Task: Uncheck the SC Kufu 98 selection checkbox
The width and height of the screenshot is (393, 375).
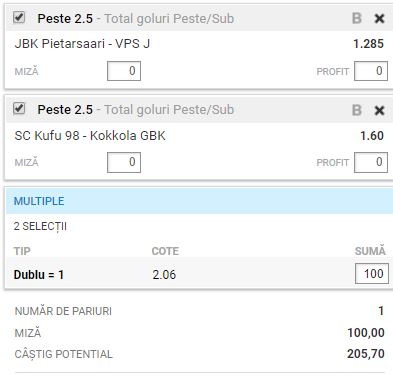Action: click(19, 108)
